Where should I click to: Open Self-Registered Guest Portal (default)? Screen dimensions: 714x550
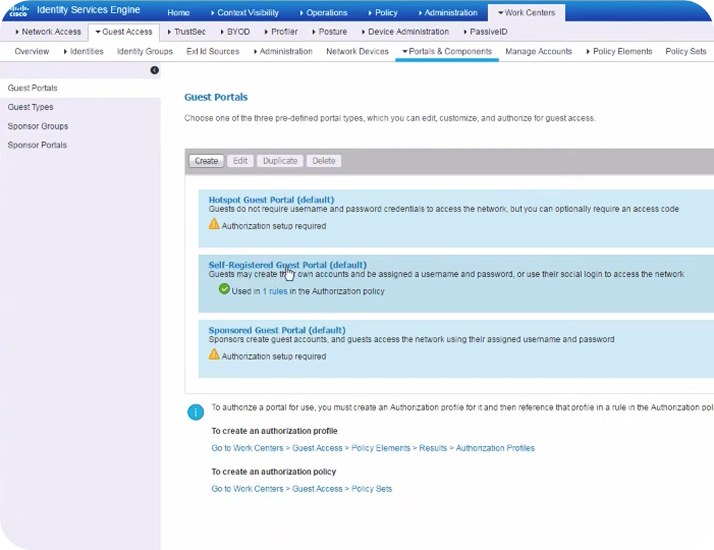click(288, 265)
